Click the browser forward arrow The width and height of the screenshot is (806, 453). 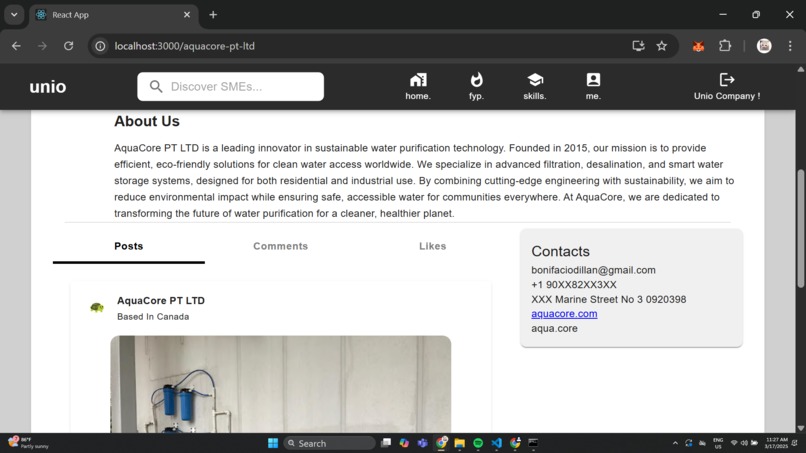[x=42, y=46]
